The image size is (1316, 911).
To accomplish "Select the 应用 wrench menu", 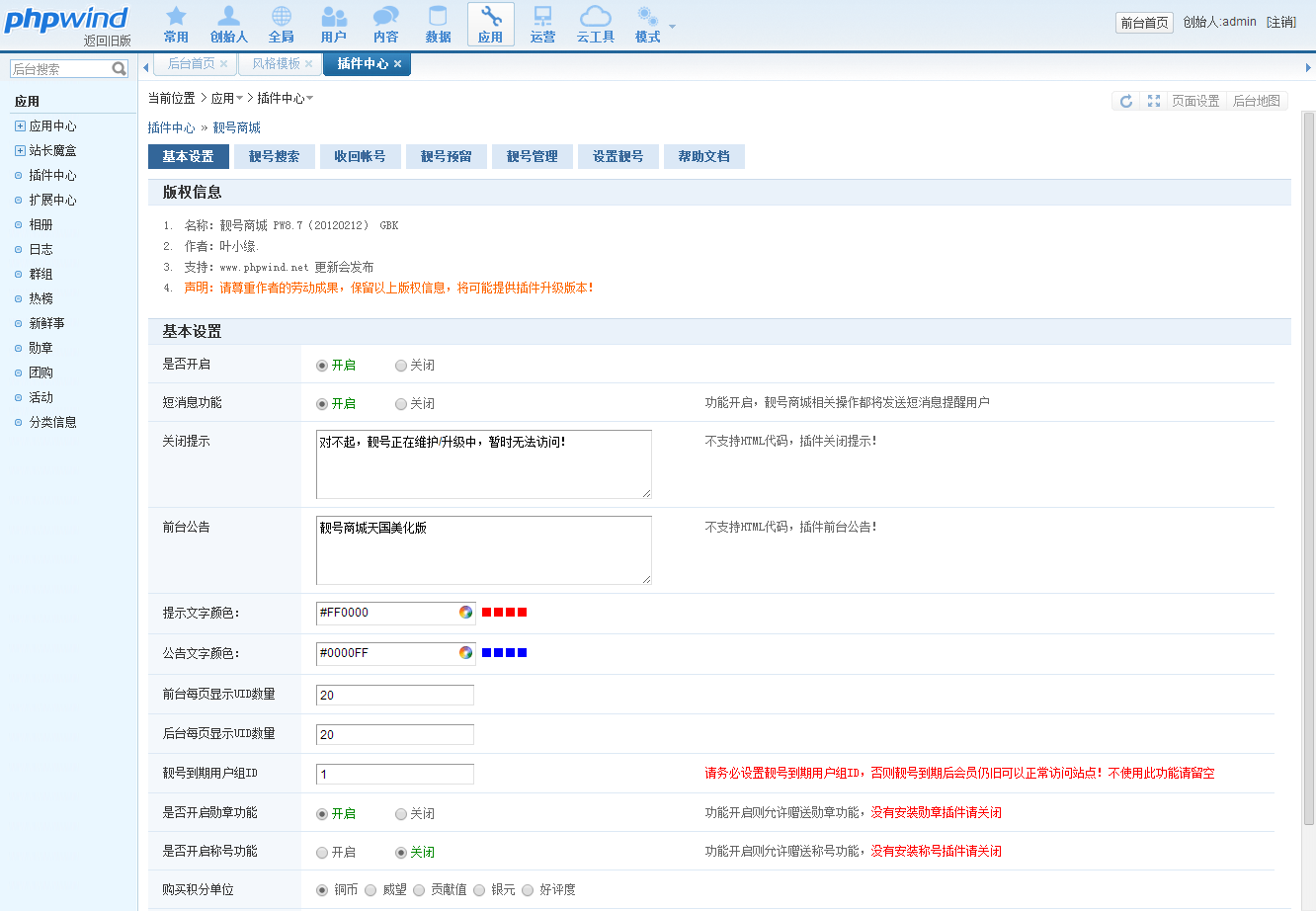I will 490,25.
